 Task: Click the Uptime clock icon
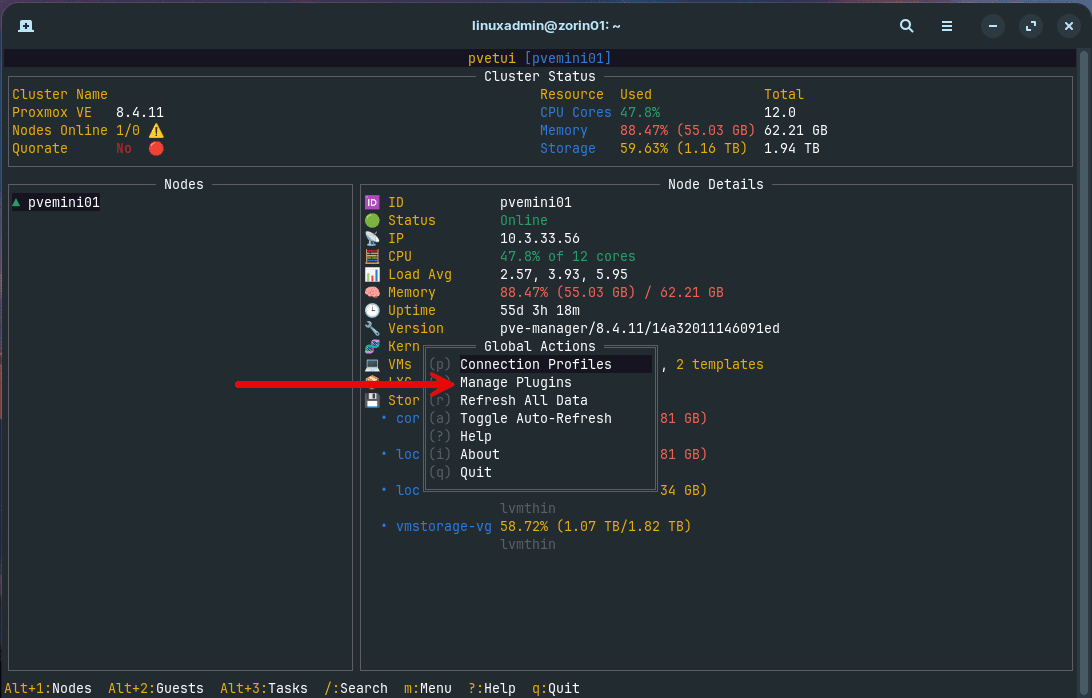point(373,310)
